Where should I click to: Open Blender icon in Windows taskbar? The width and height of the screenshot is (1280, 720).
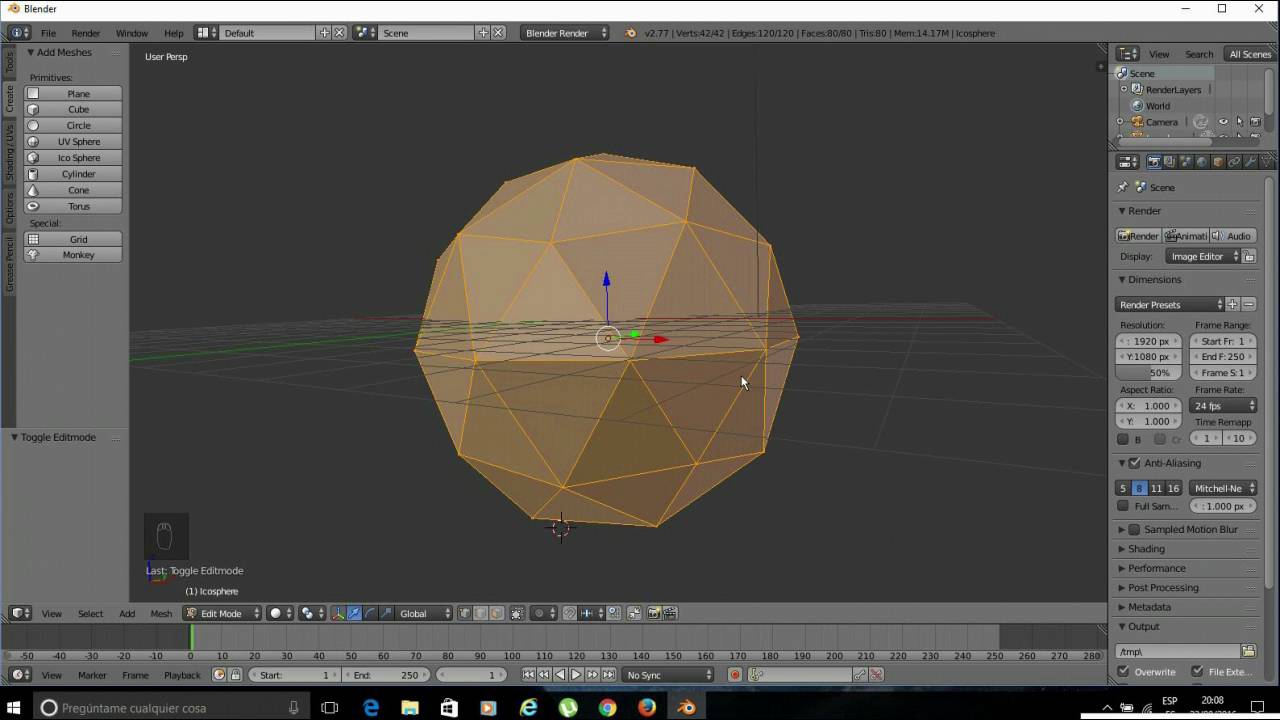pyautogui.click(x=687, y=707)
